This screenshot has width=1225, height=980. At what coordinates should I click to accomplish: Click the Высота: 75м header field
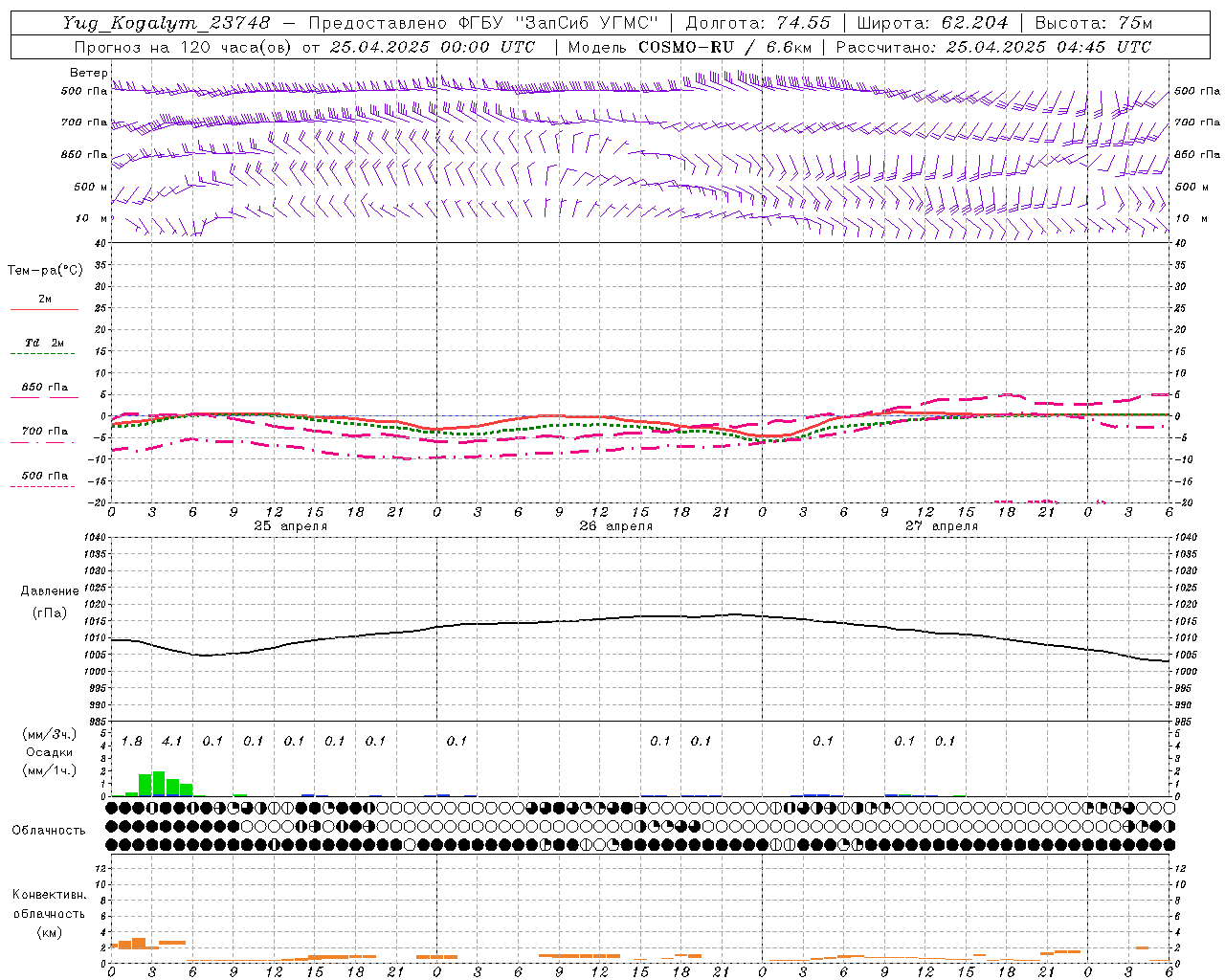coord(1094,22)
